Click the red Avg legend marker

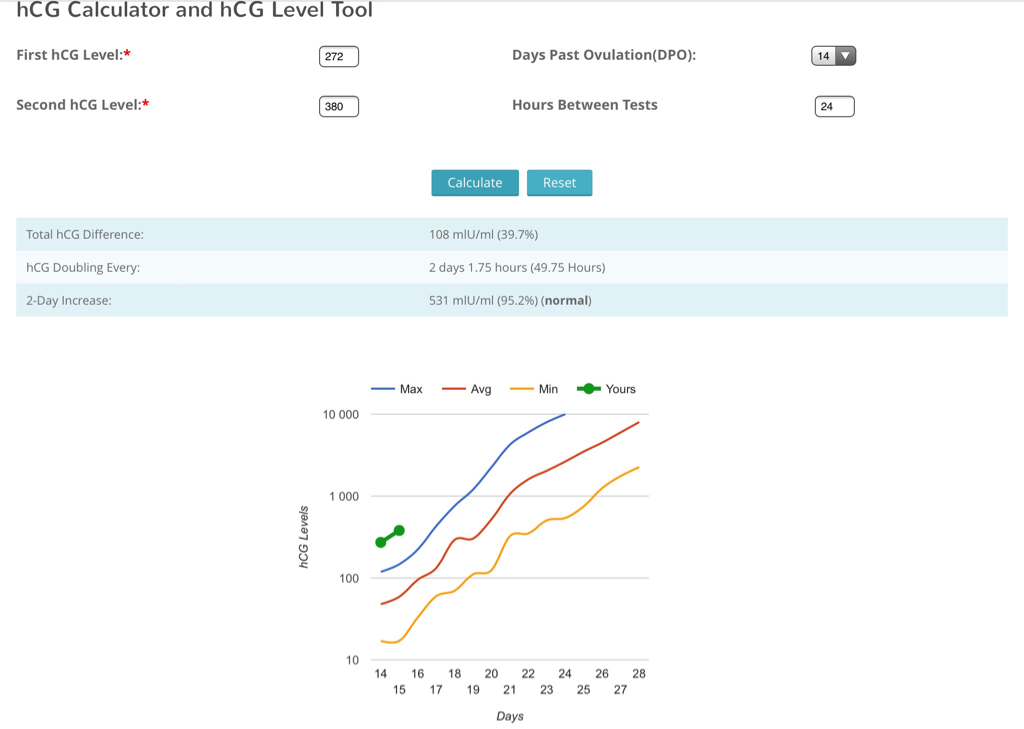point(455,389)
